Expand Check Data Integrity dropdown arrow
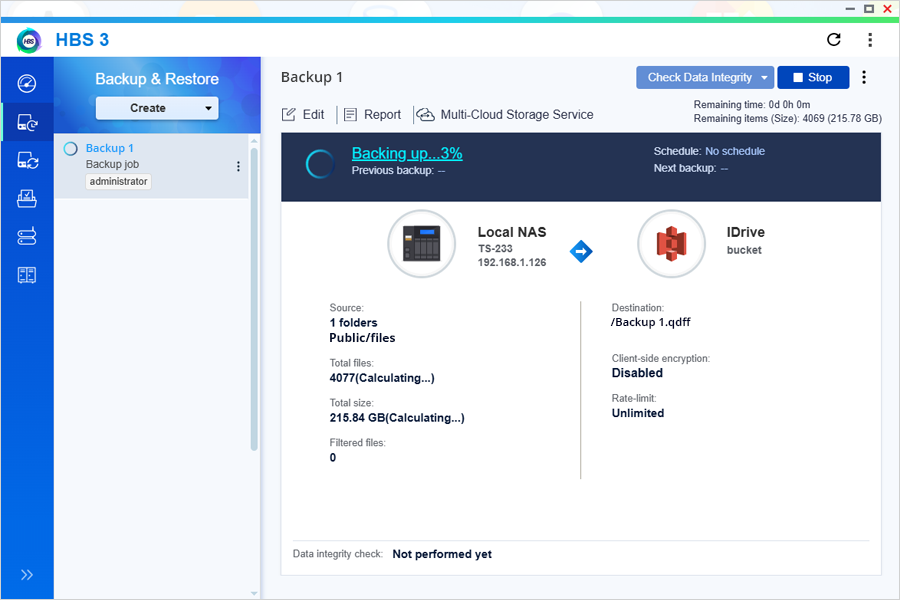Screen dimensions: 900x600 [764, 78]
